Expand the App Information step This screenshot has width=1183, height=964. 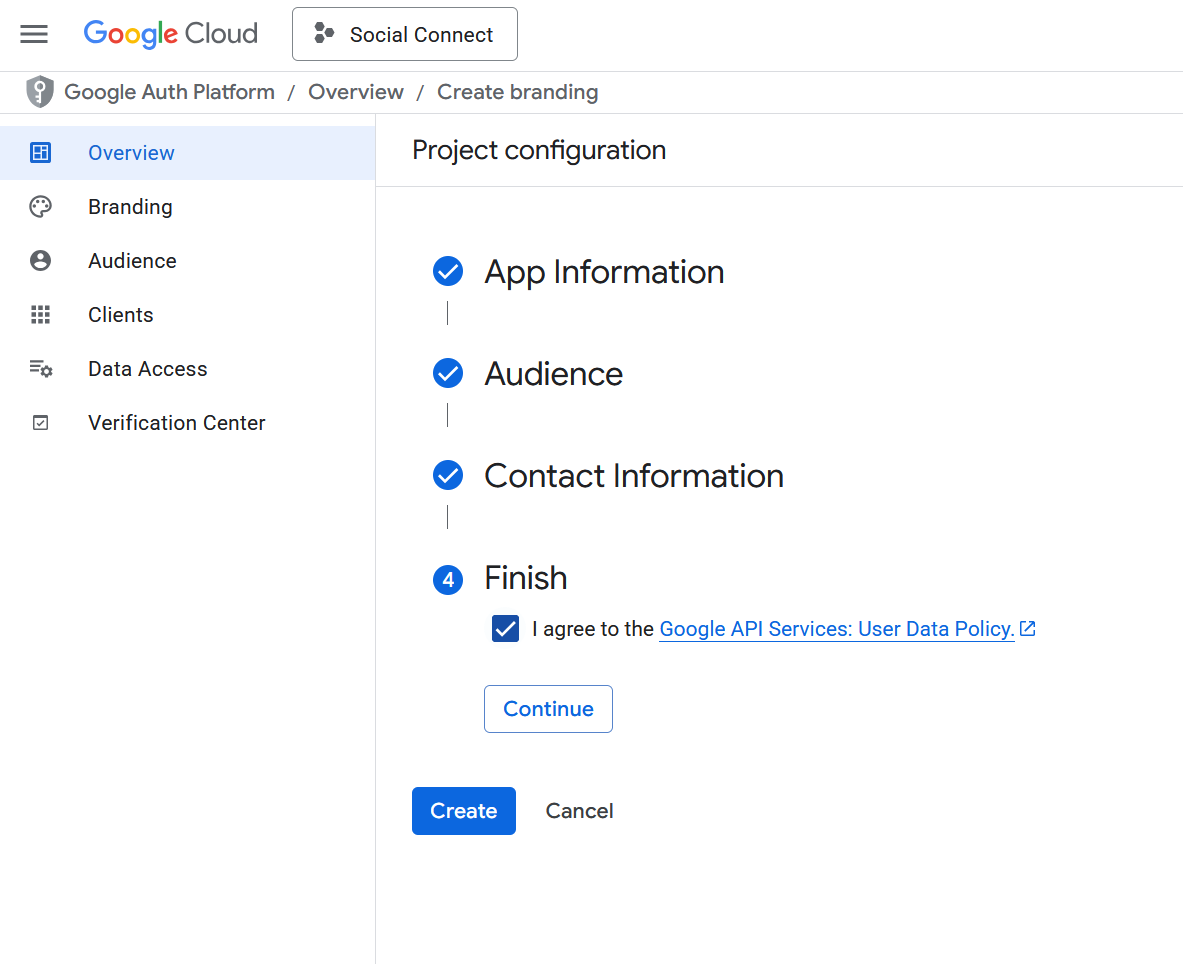coord(604,272)
